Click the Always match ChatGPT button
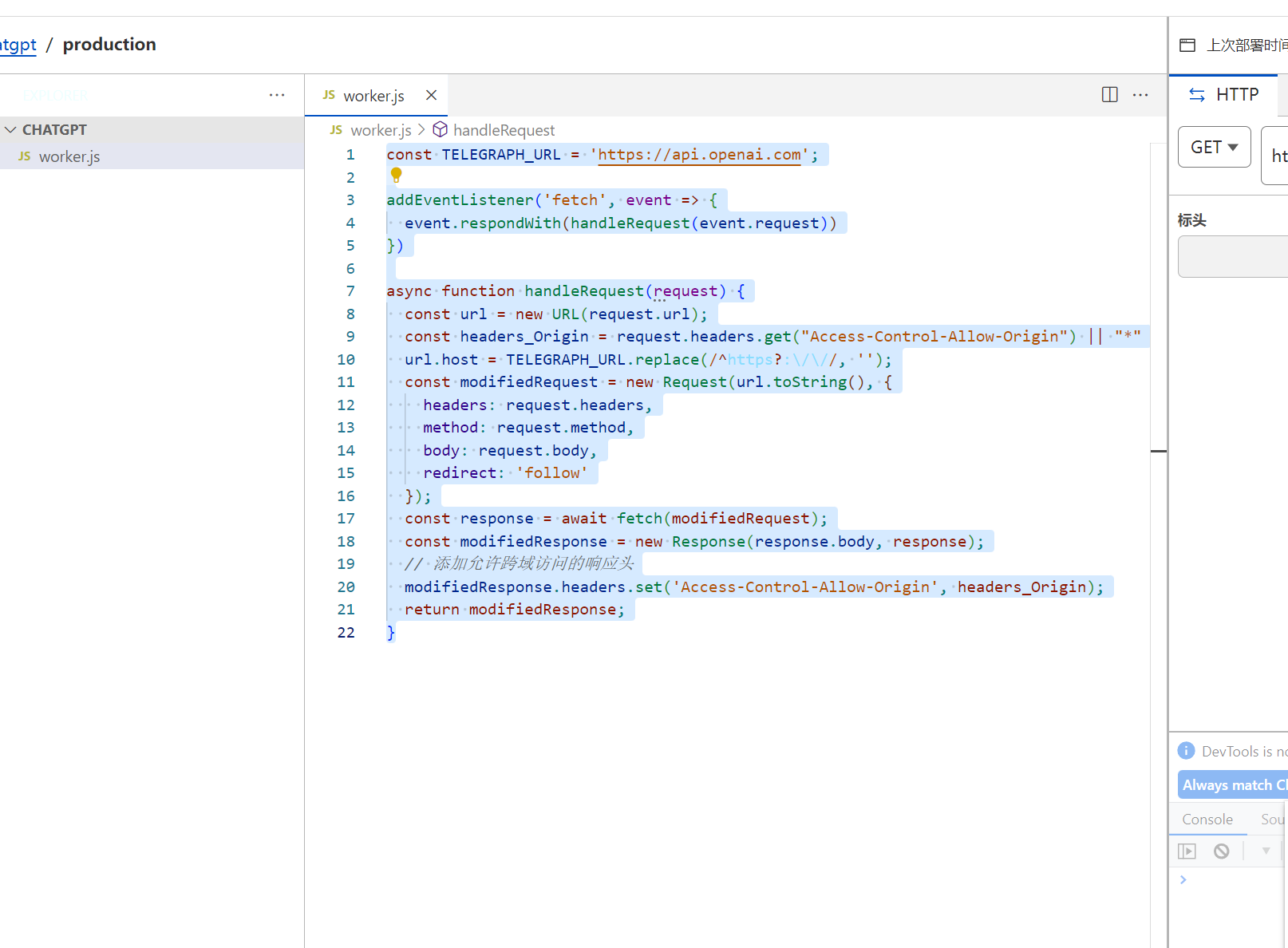Viewport: 1288px width, 948px height. (x=1231, y=784)
